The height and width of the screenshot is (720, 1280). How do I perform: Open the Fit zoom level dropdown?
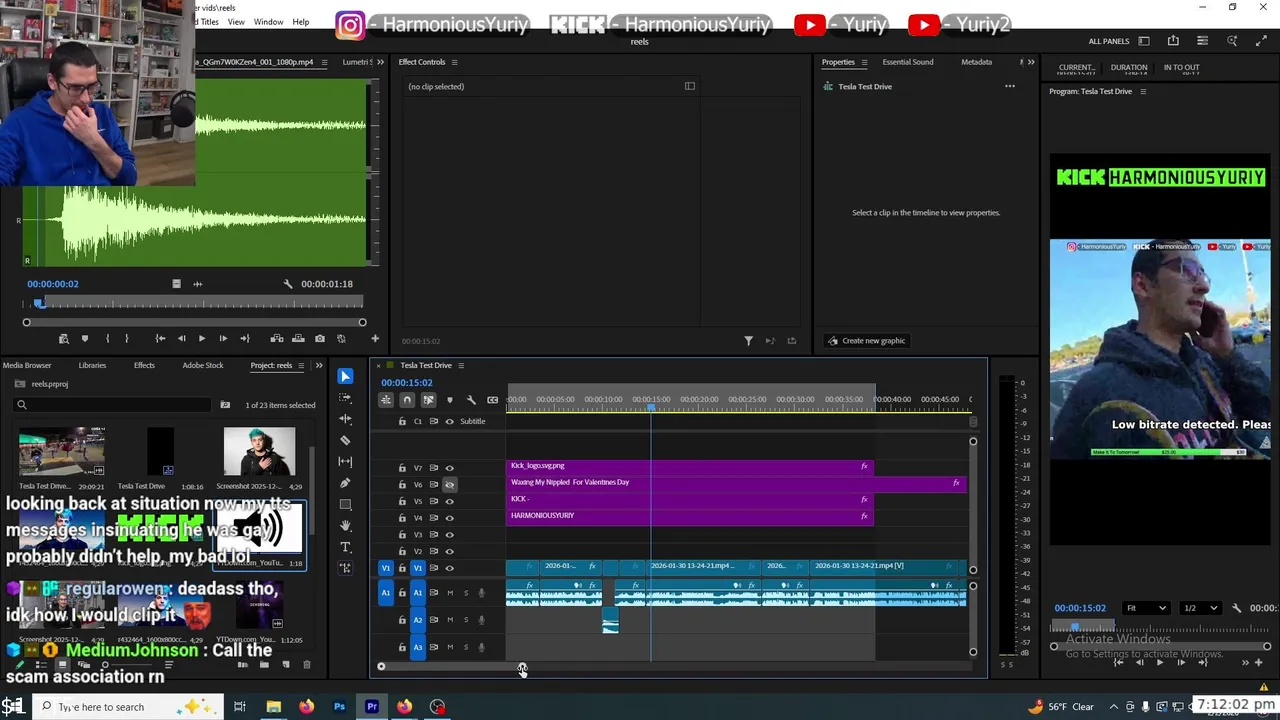[1145, 608]
